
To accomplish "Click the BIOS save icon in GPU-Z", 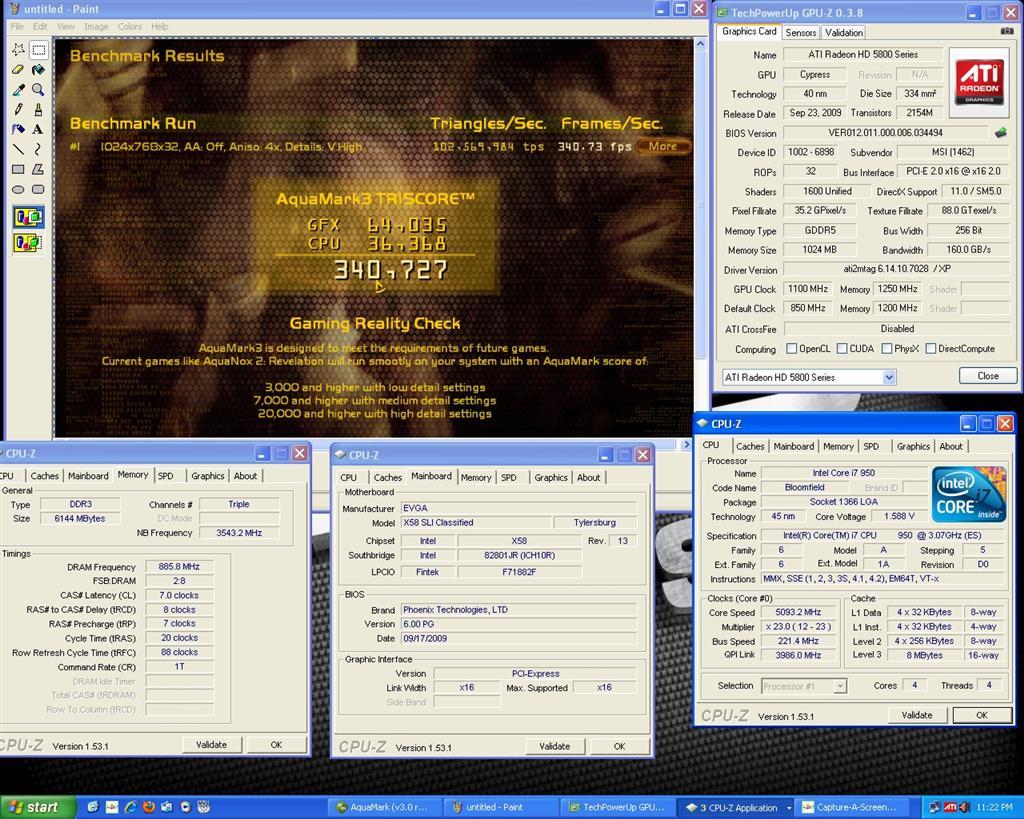I will click(x=1000, y=133).
